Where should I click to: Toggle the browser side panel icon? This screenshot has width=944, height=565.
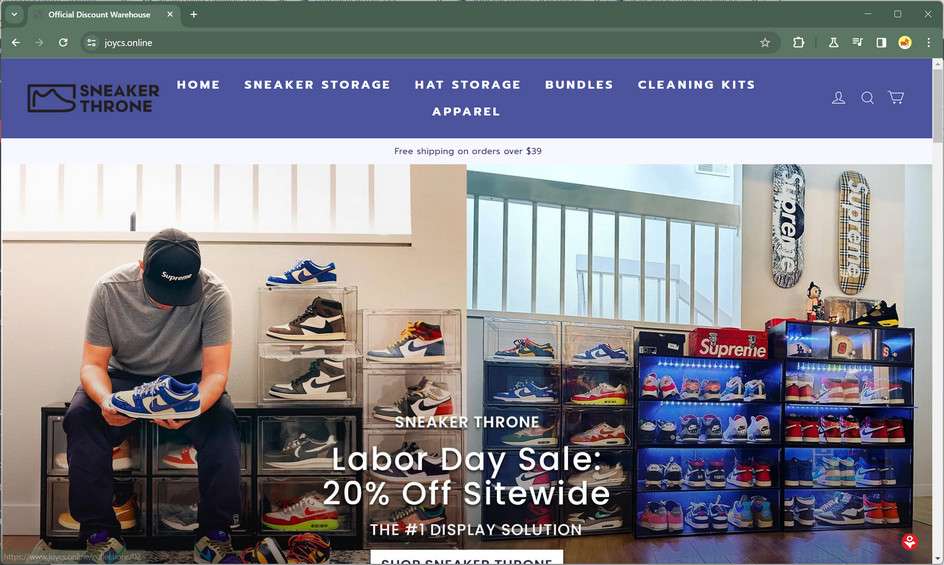881,42
